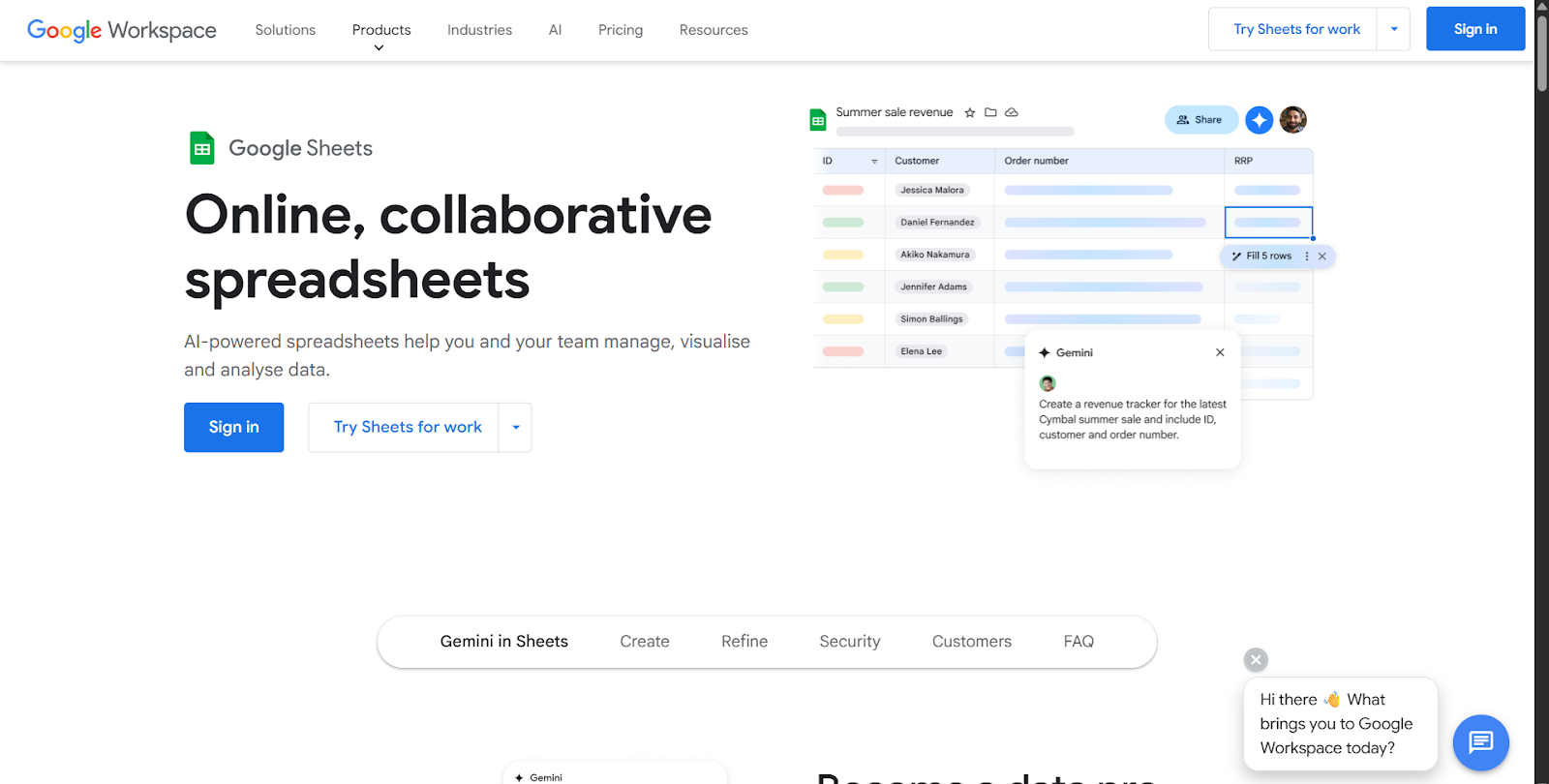Click the Simon Ballings customer cell
The height and width of the screenshot is (784, 1549).
[931, 319]
